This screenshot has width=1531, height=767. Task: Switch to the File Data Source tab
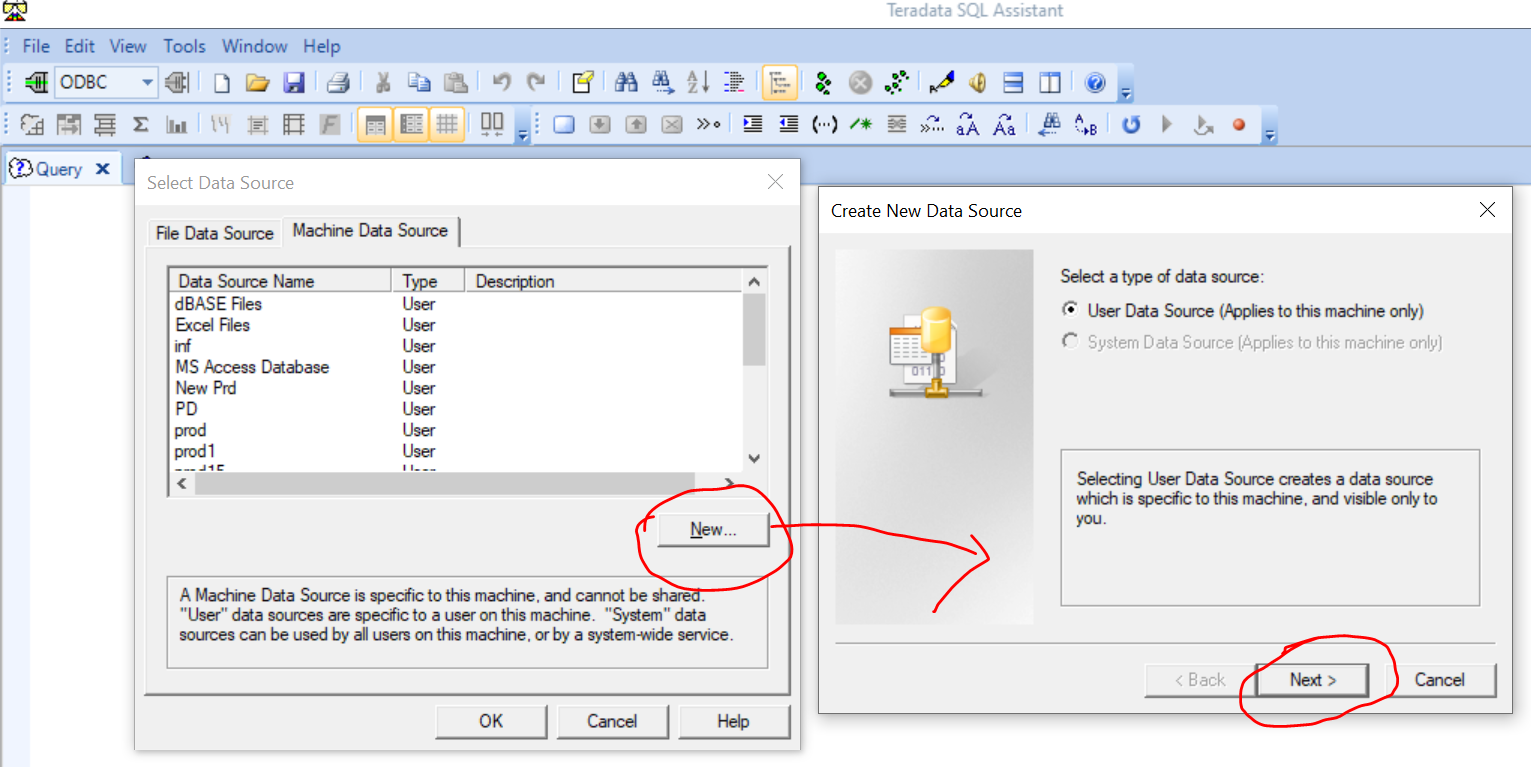pos(214,233)
